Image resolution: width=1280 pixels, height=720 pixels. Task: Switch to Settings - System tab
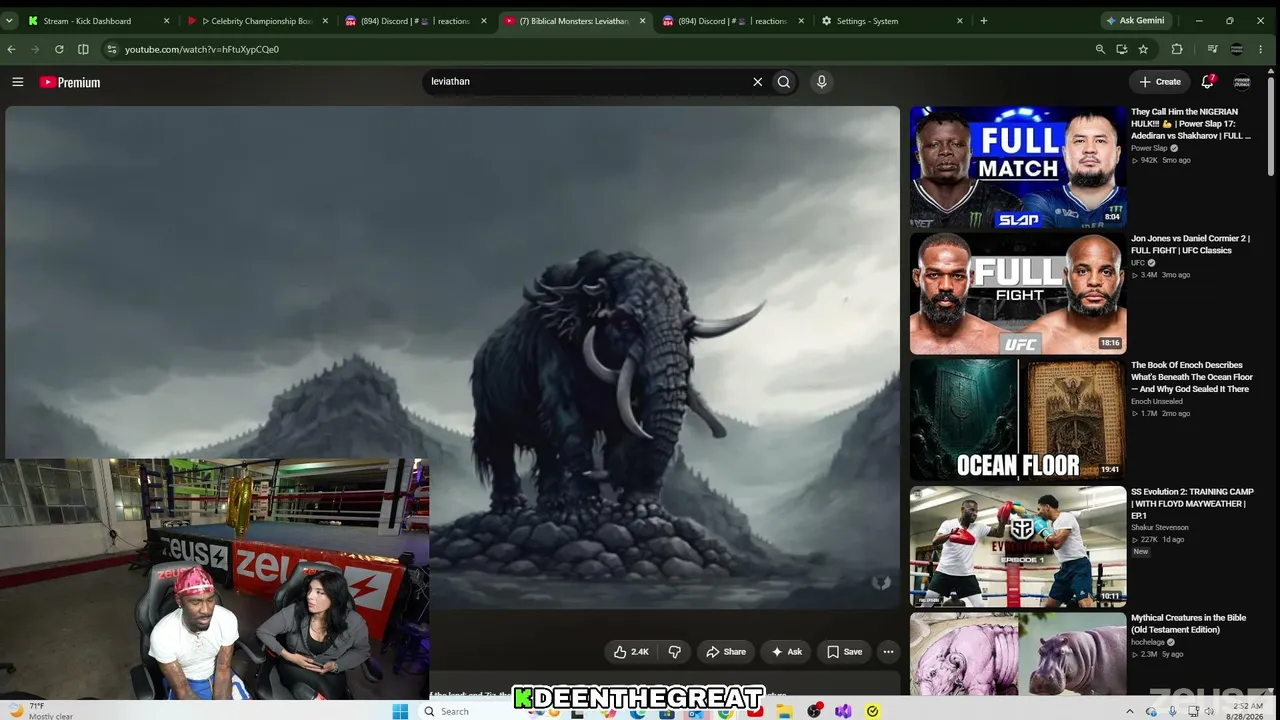click(x=892, y=20)
